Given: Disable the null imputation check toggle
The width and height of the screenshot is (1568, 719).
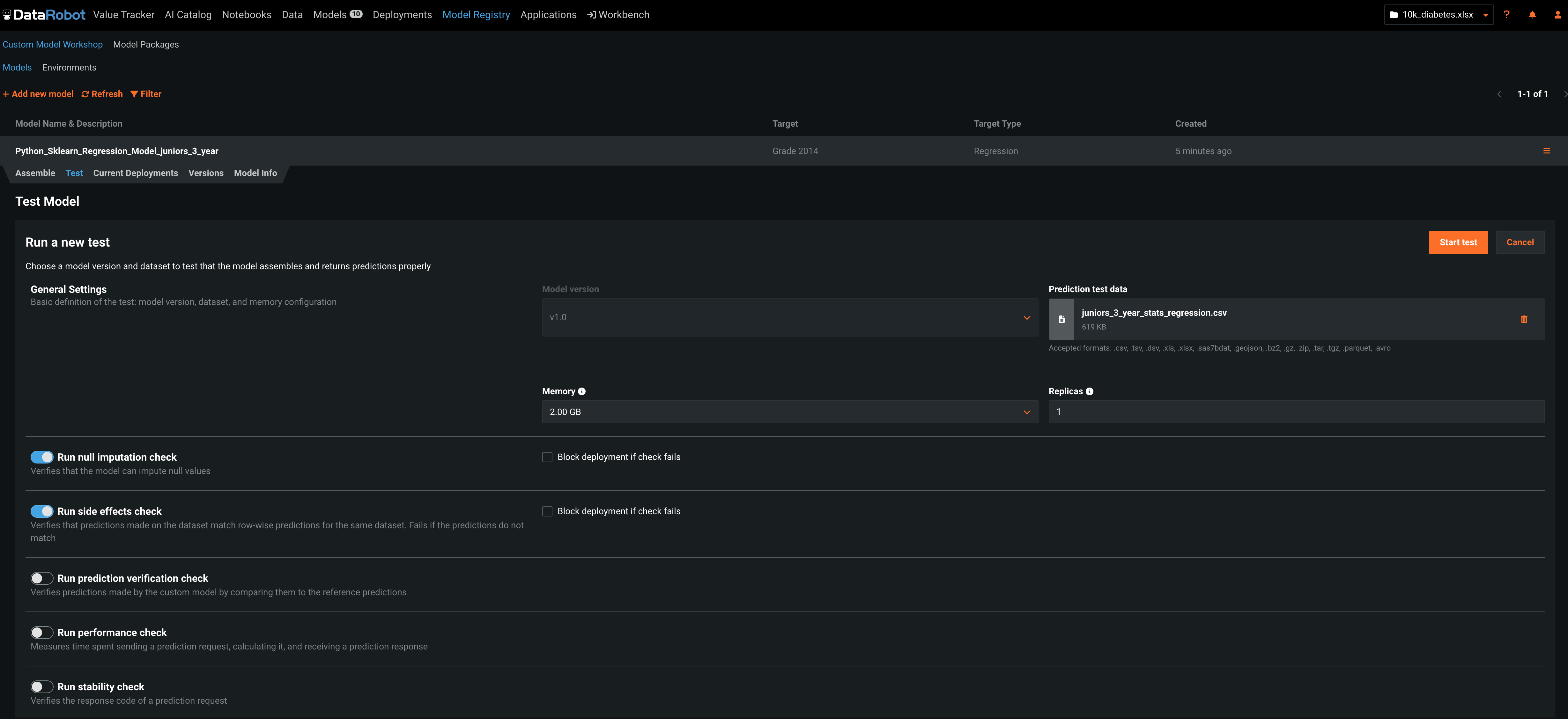Looking at the screenshot, I should 42,457.
